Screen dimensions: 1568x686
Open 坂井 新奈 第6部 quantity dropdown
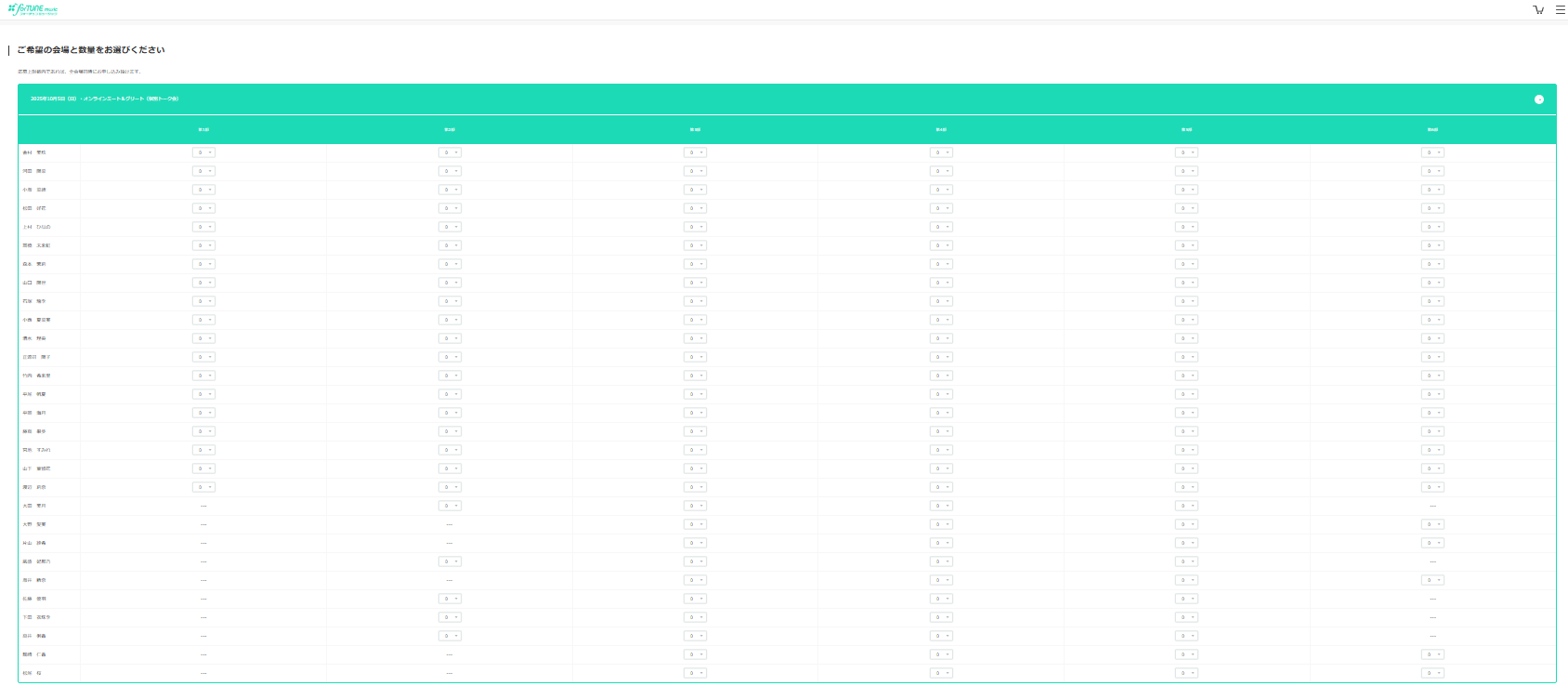coord(1432,580)
